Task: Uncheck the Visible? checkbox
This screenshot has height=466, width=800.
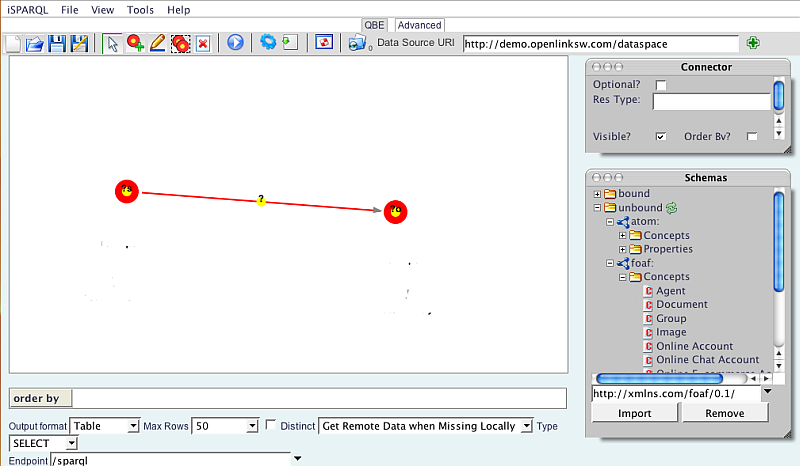Action: (661, 136)
